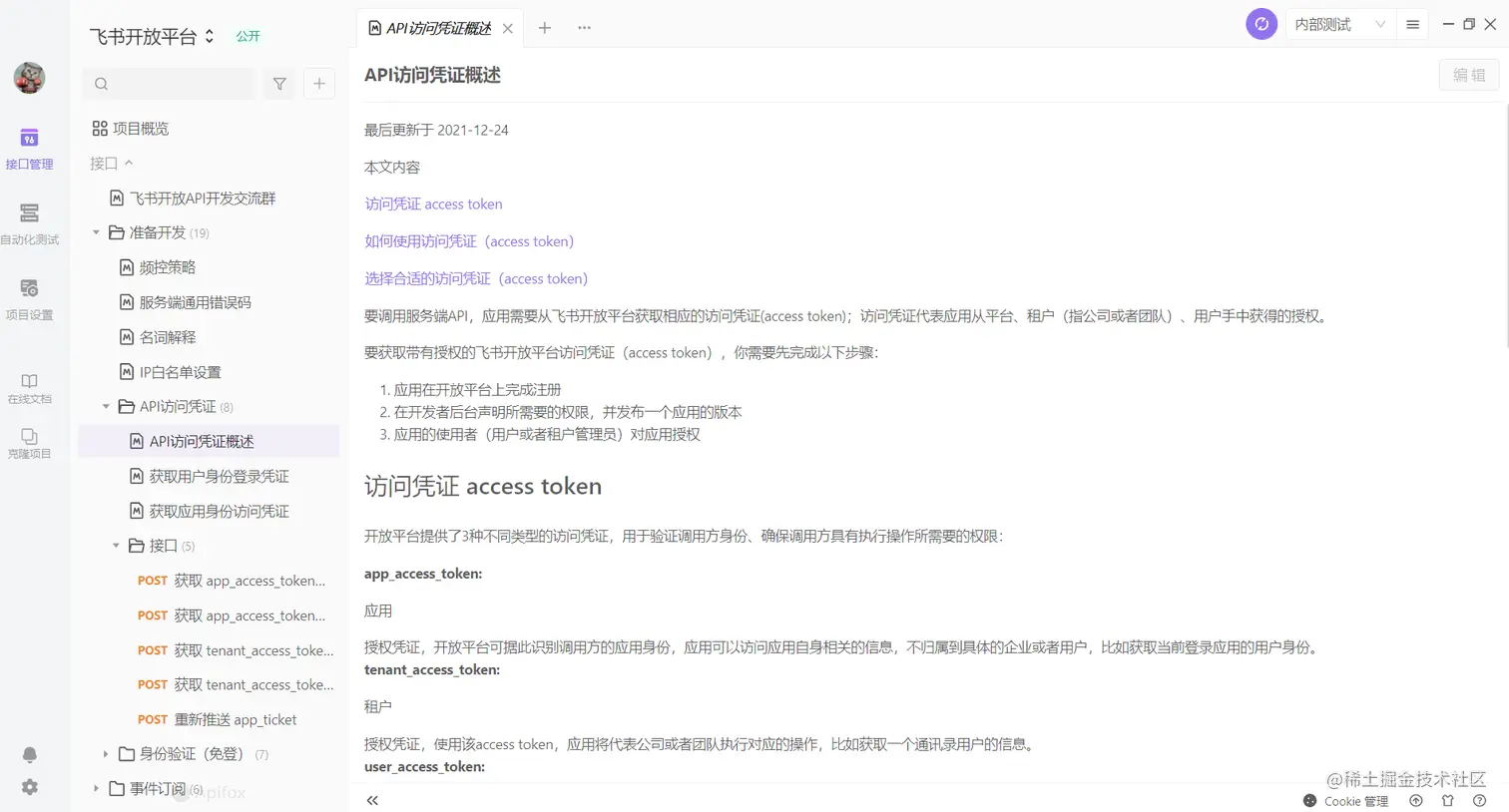Open first POST 获取 tenant_access_token endpoint
The width and height of the screenshot is (1509, 812).
(236, 650)
